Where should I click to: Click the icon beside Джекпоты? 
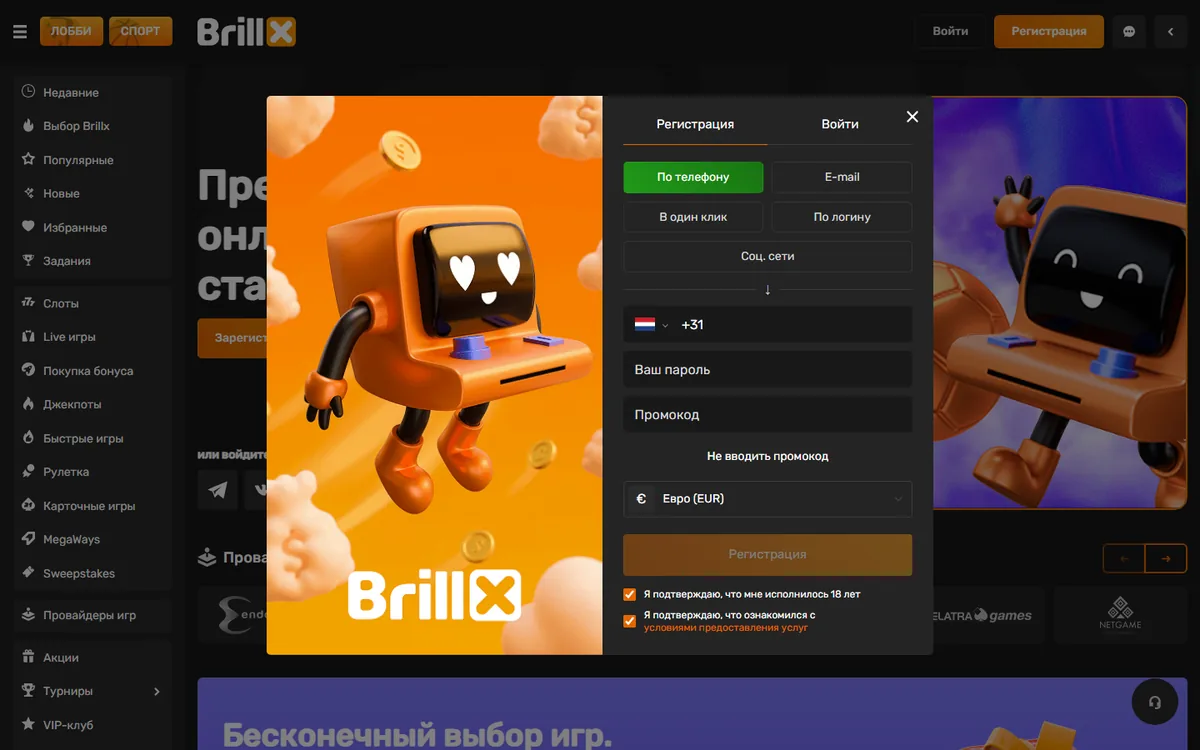[28, 404]
